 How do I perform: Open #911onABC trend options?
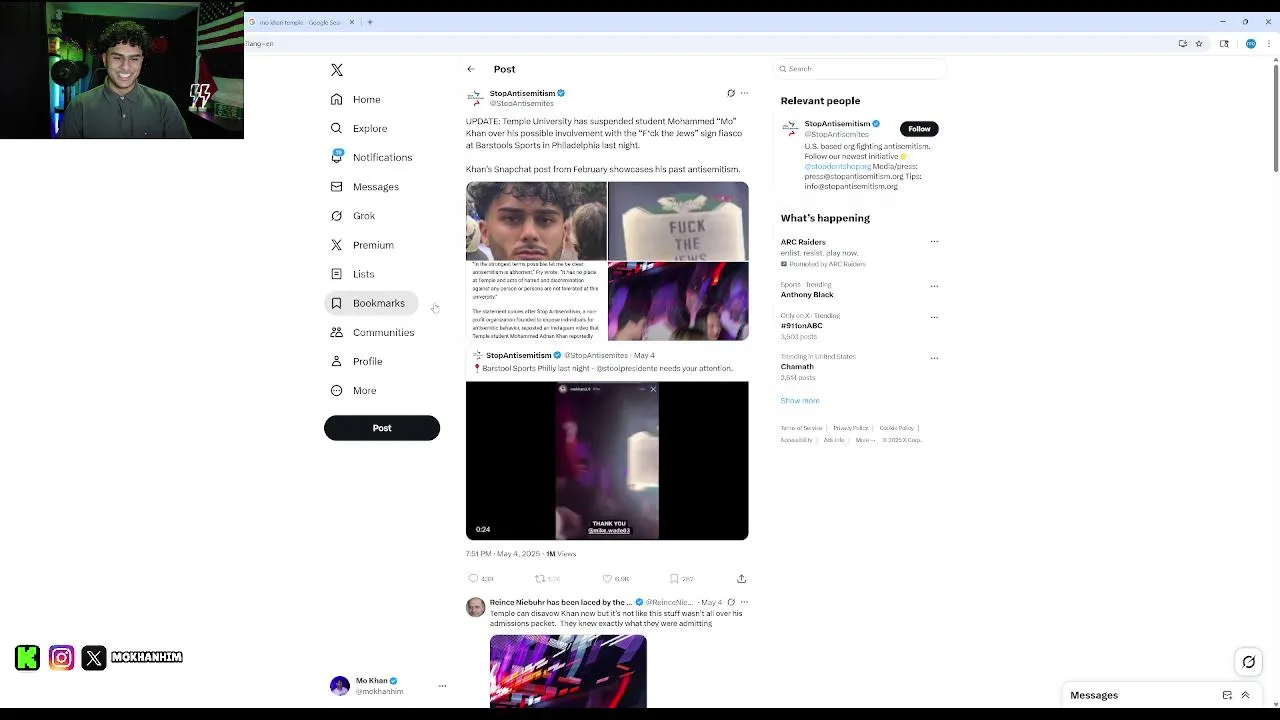pyautogui.click(x=934, y=317)
